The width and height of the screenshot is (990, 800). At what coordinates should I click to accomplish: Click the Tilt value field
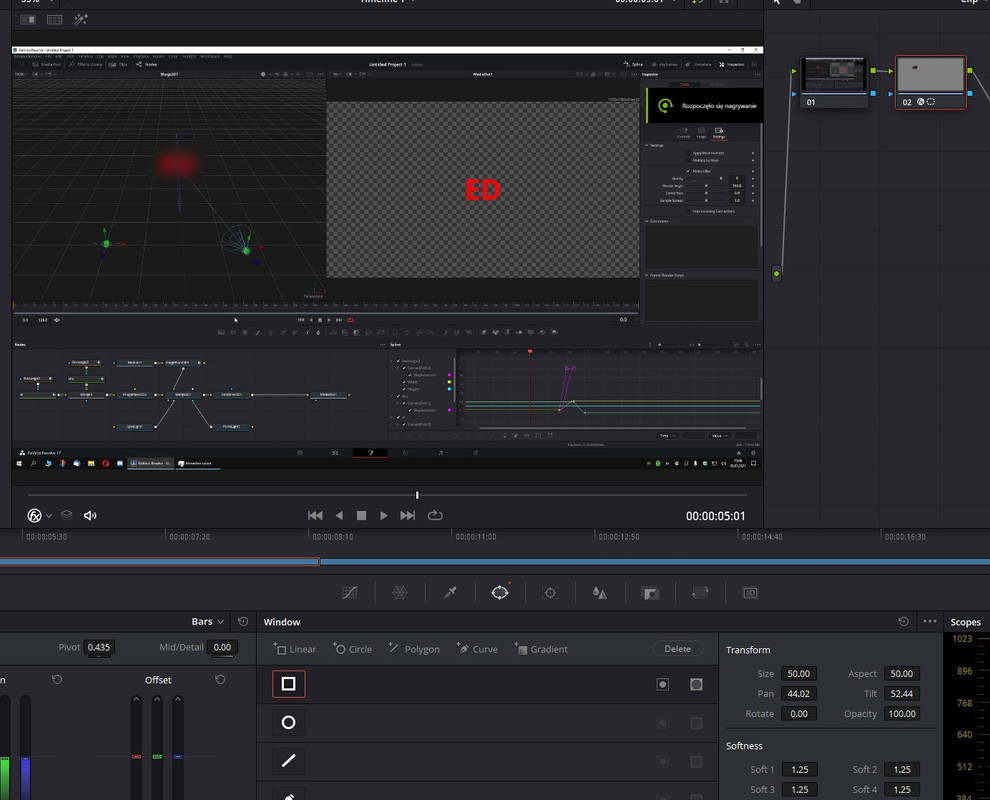902,694
